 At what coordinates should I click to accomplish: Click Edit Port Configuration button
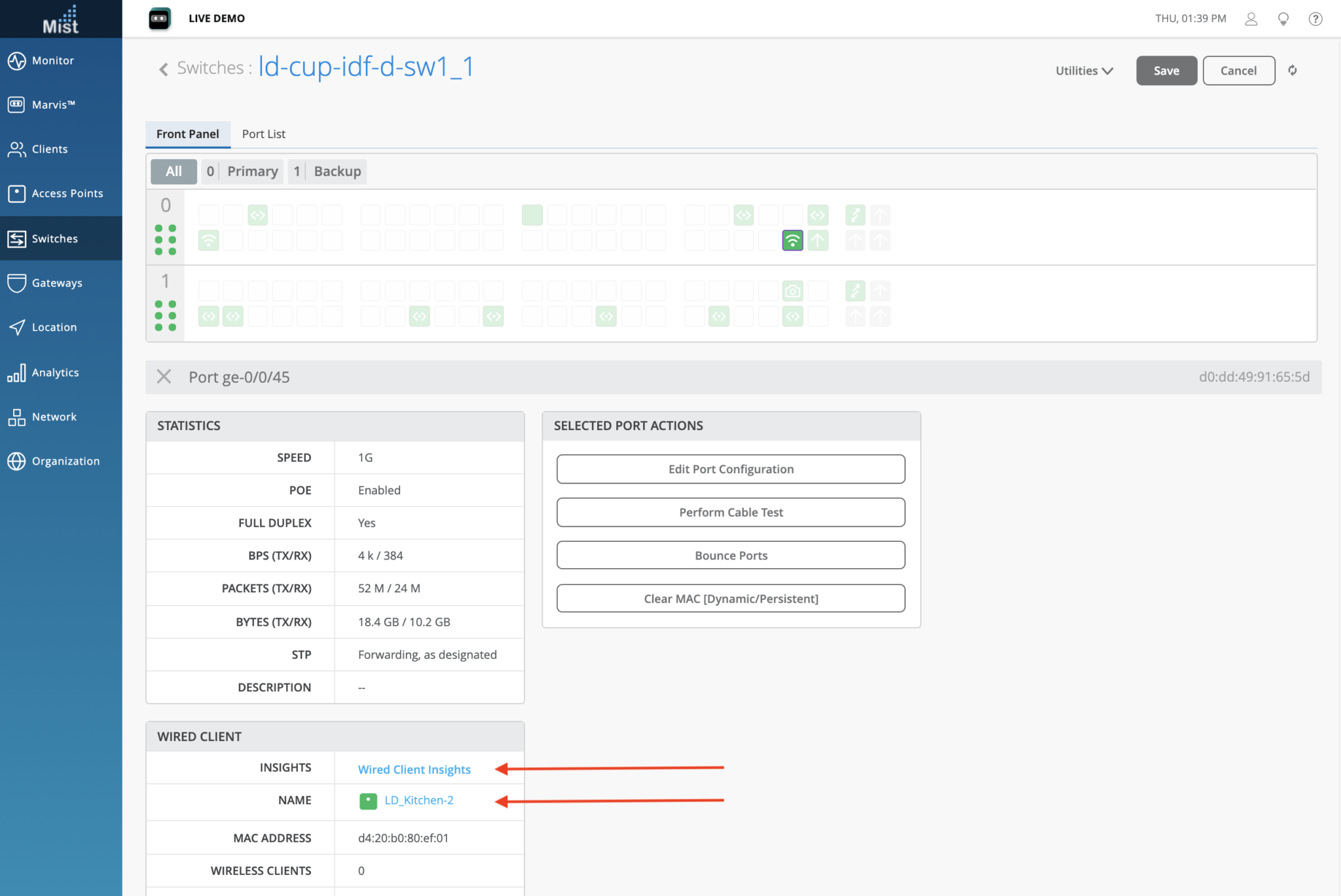pos(731,469)
